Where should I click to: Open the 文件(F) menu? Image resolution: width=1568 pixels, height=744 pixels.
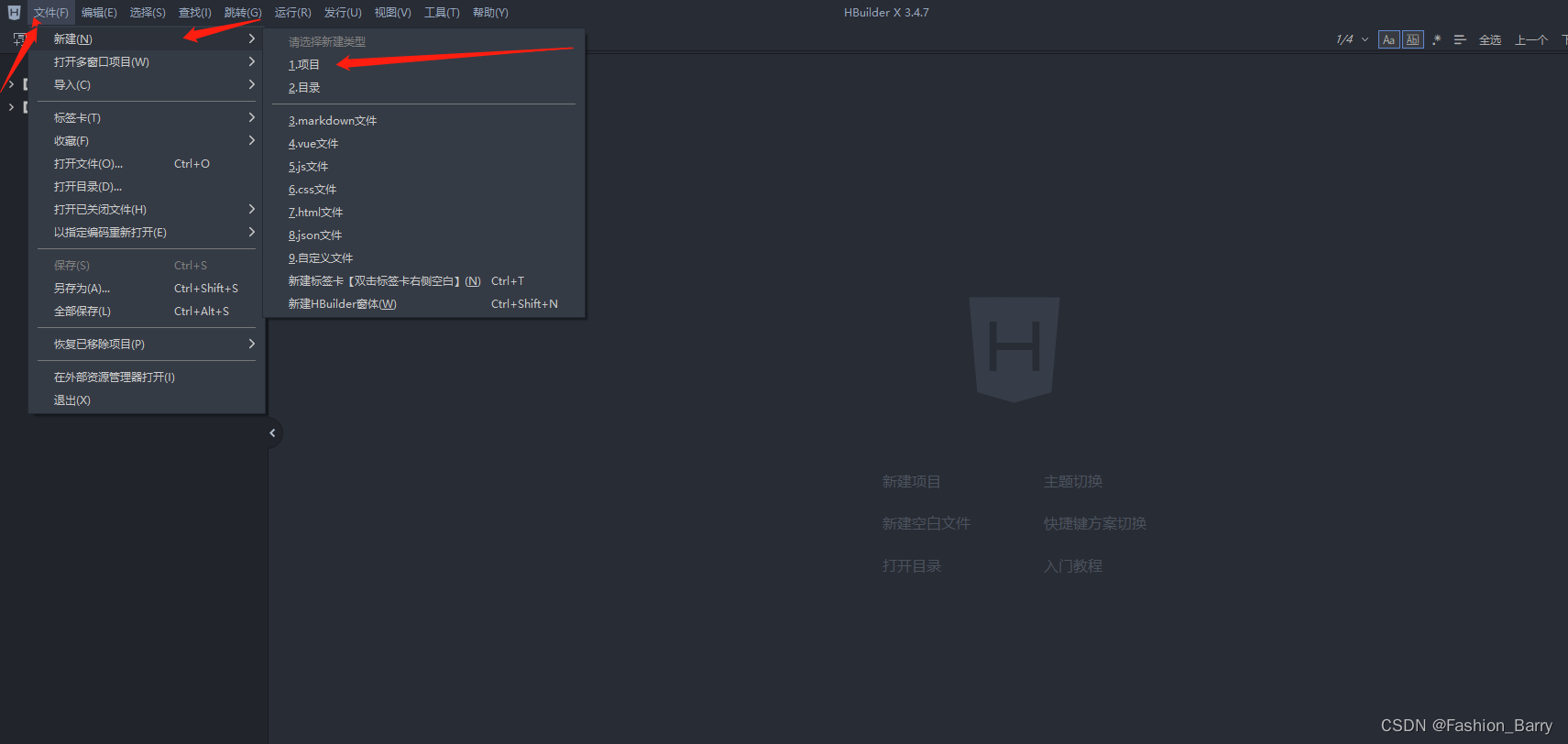[x=51, y=13]
